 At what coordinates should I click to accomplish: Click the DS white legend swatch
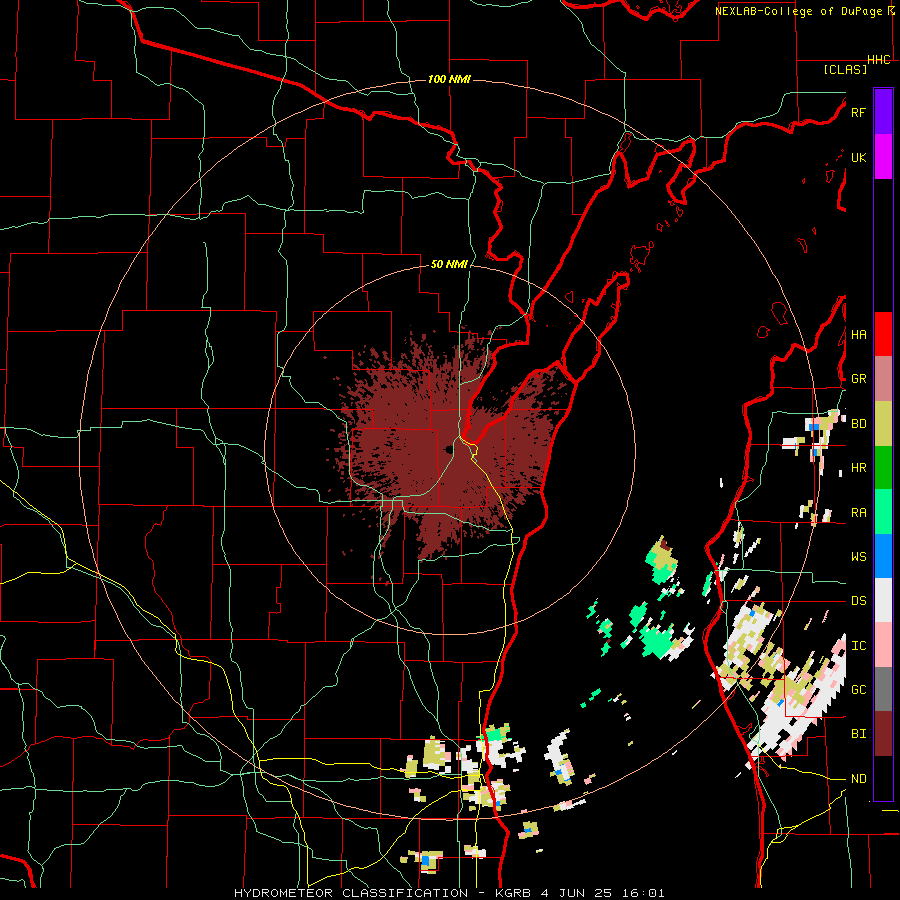883,600
